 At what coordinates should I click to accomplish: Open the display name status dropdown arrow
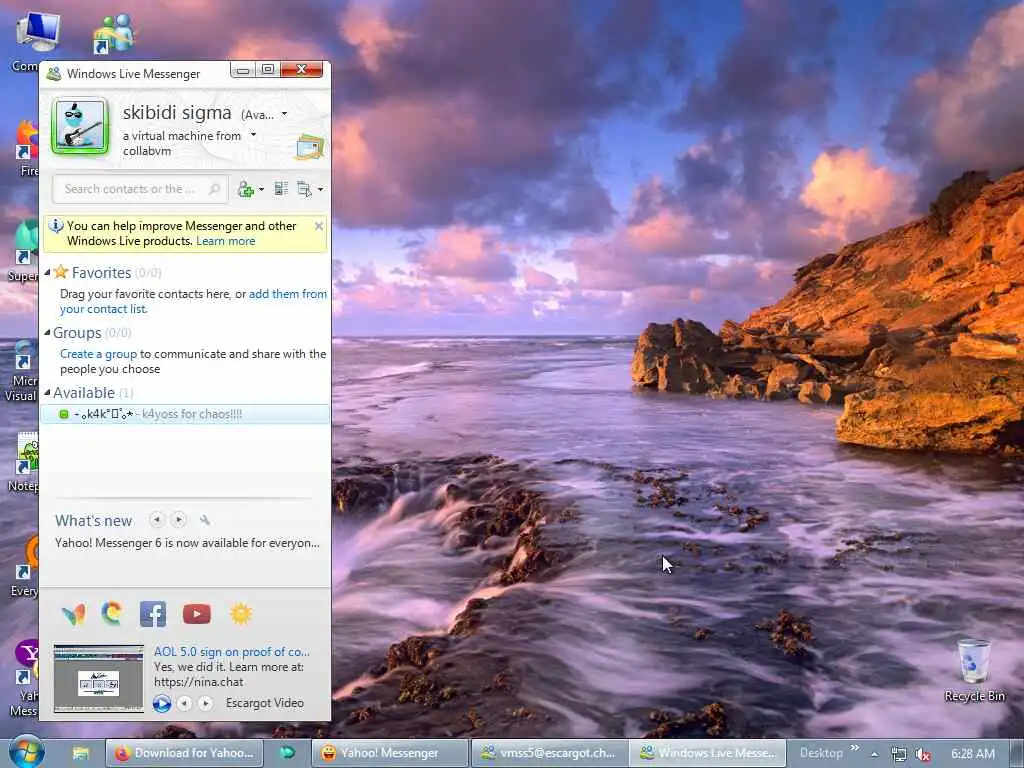284,114
